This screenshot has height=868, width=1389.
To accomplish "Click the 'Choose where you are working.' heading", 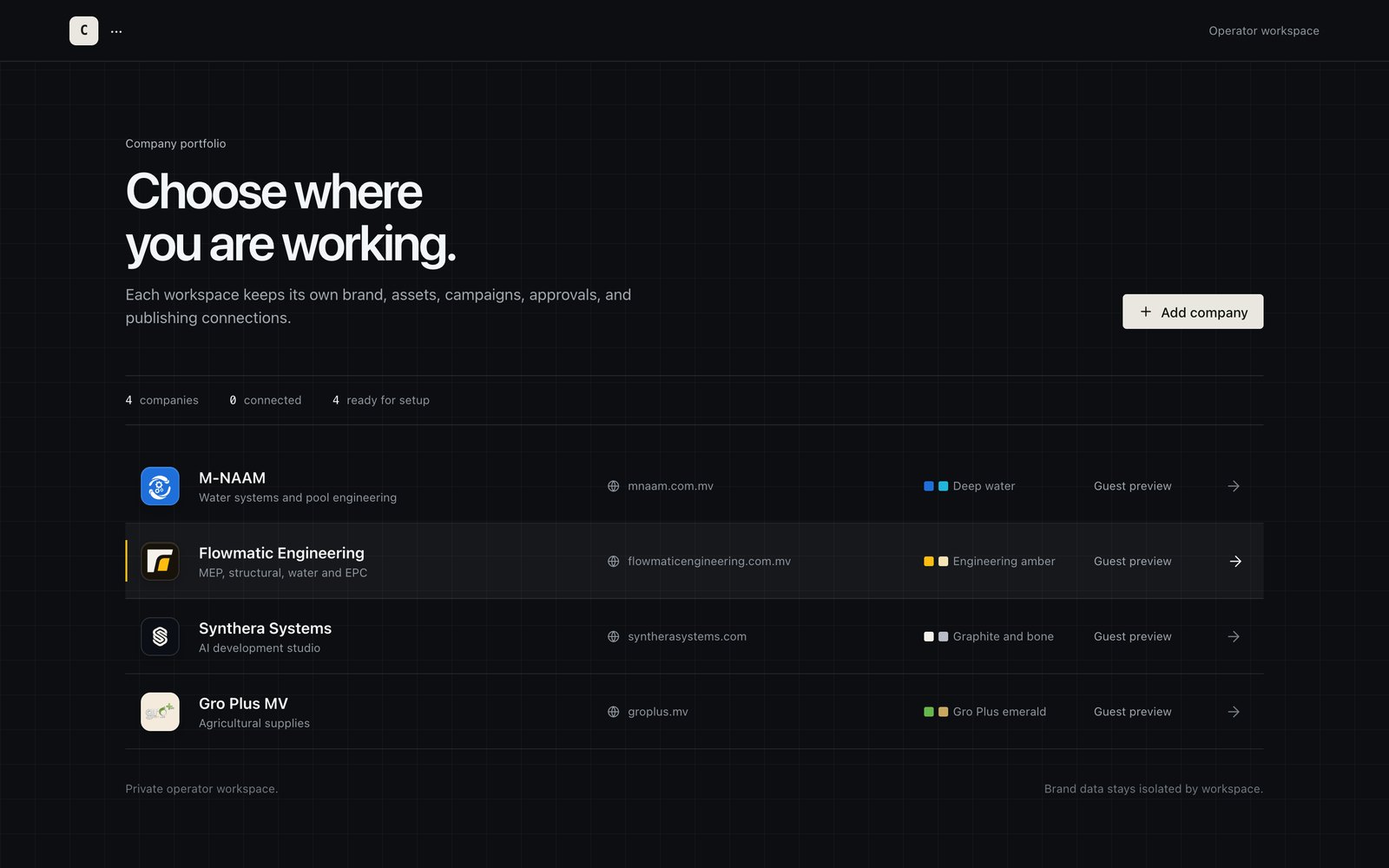I will pos(291,218).
